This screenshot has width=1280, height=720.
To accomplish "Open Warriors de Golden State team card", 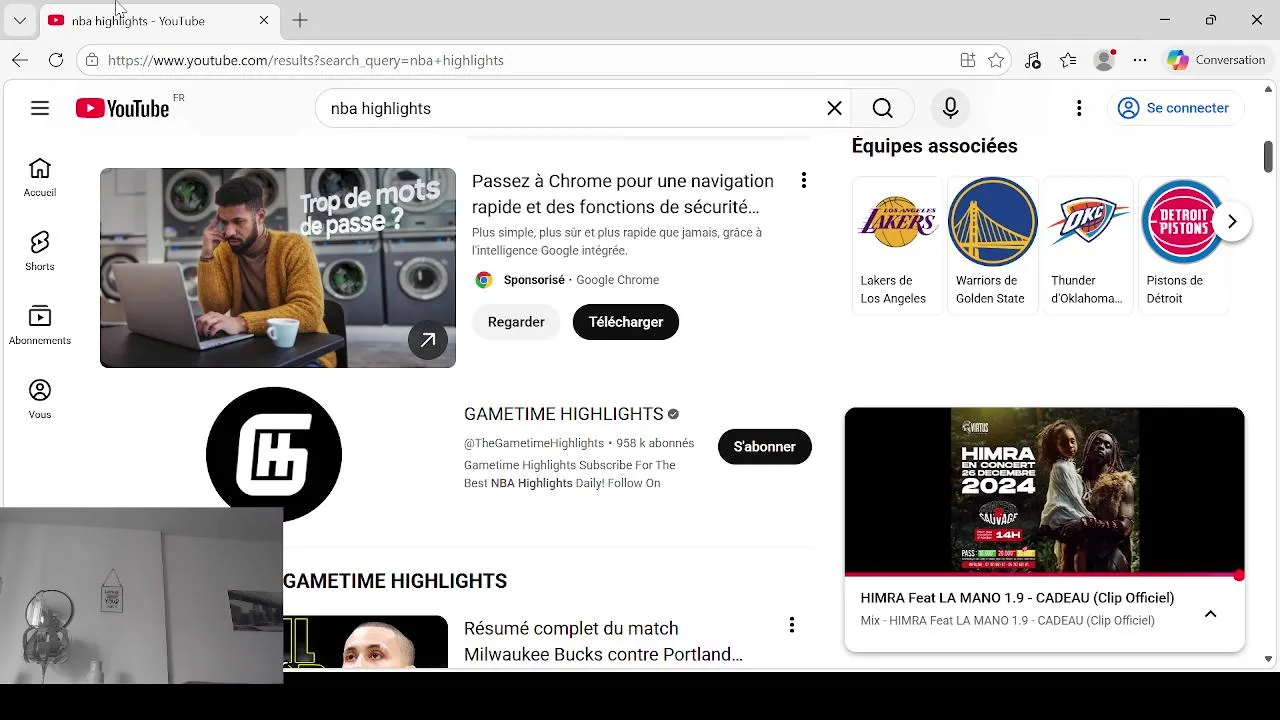I will point(992,245).
